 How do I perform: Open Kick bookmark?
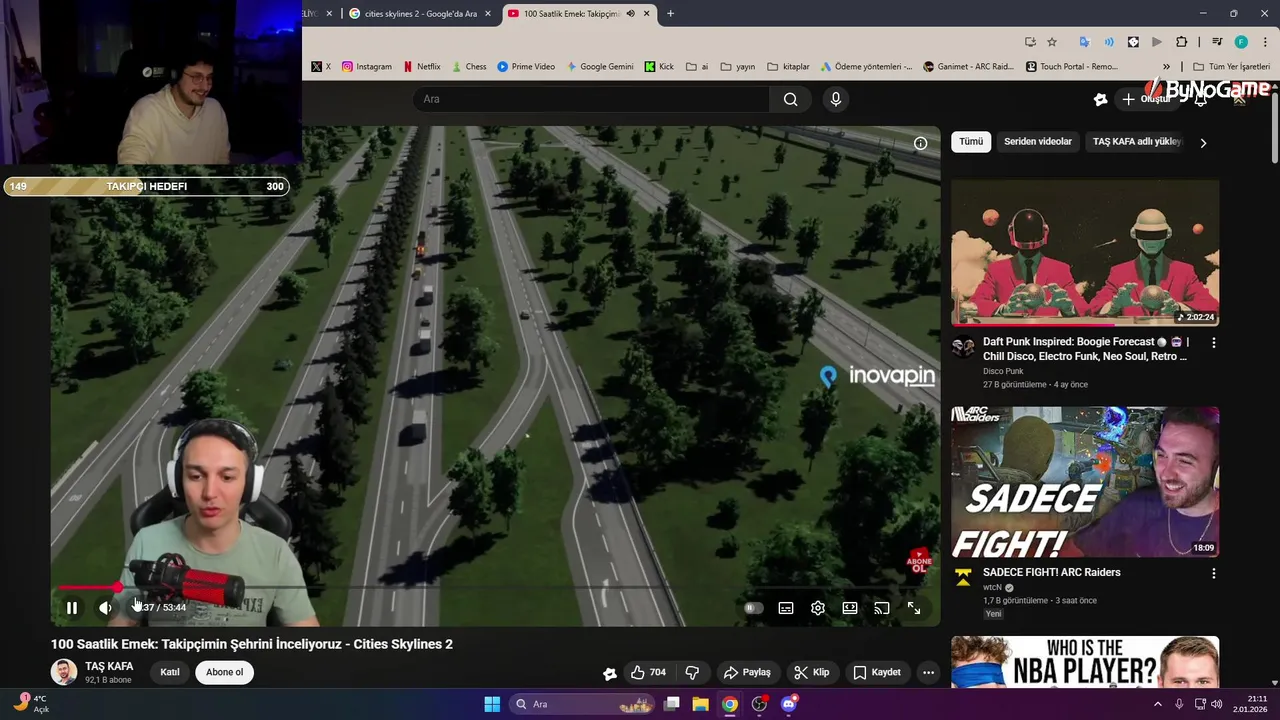coord(659,67)
